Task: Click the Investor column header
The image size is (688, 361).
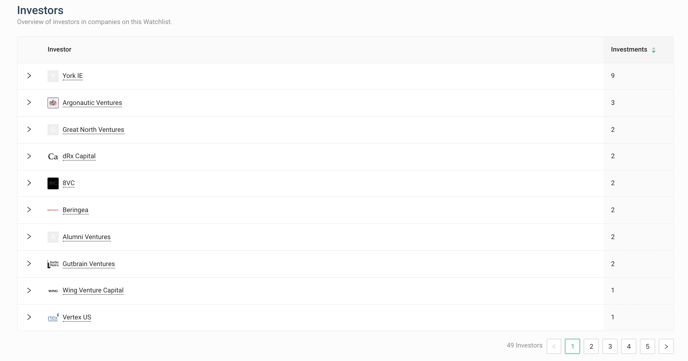Action: (x=59, y=50)
